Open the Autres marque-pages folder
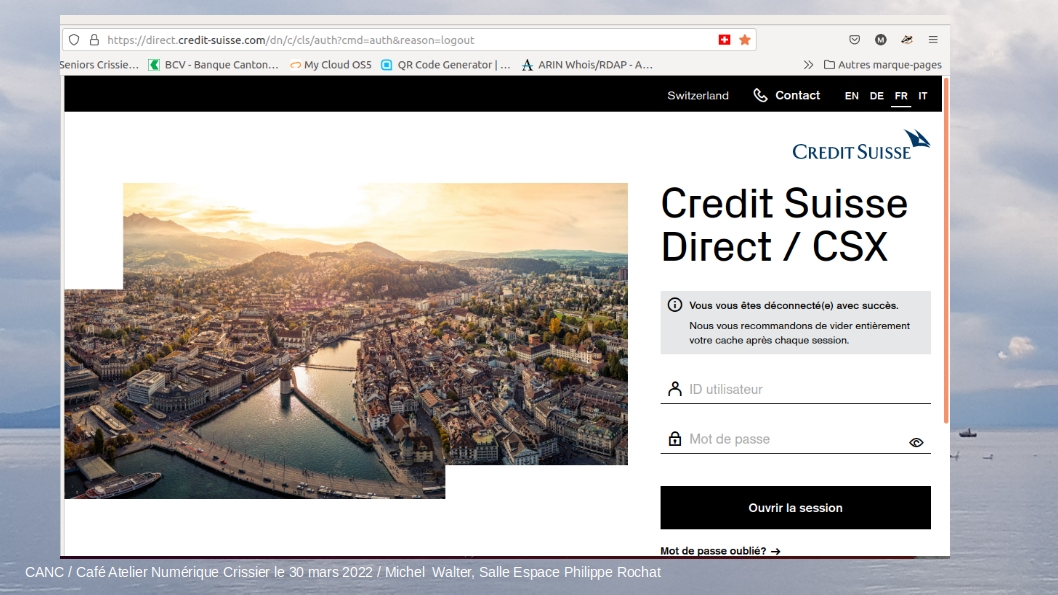 click(x=883, y=65)
